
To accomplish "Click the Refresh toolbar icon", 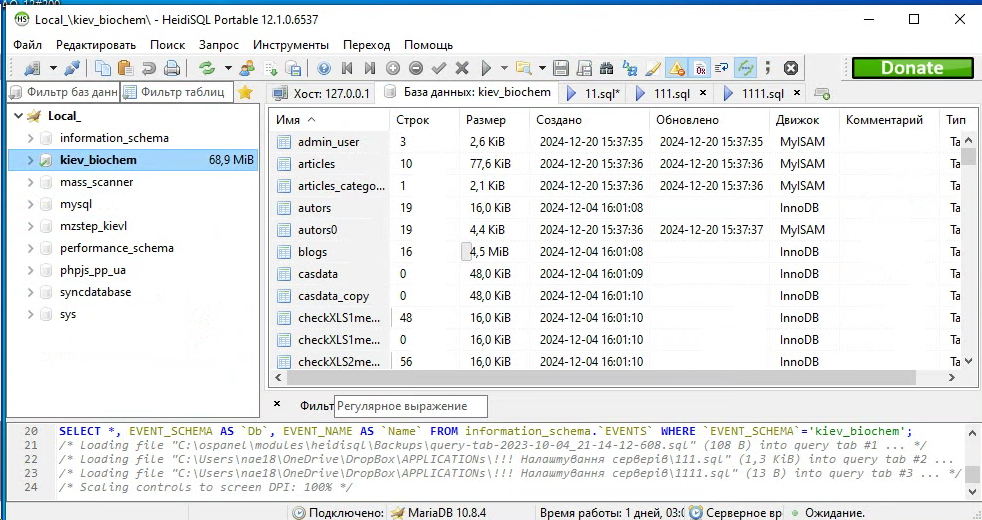I will click(207, 68).
